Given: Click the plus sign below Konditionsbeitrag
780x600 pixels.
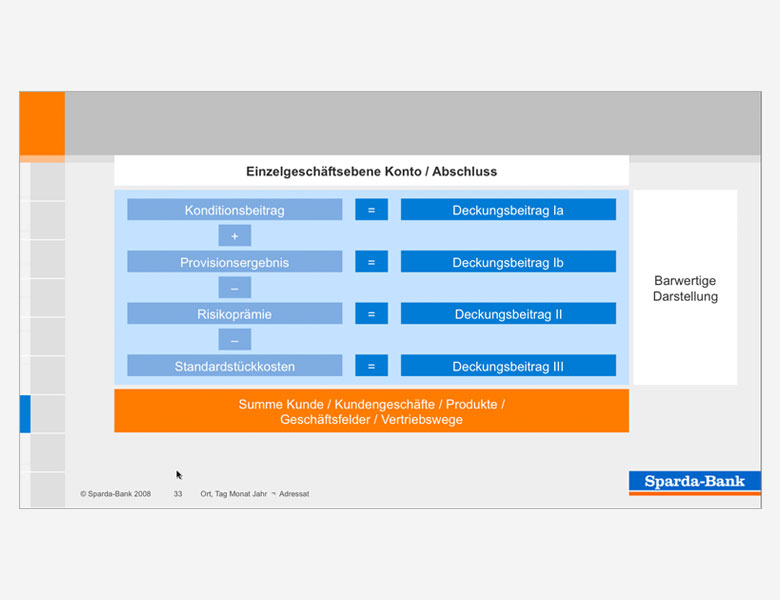Looking at the screenshot, I should [x=235, y=236].
